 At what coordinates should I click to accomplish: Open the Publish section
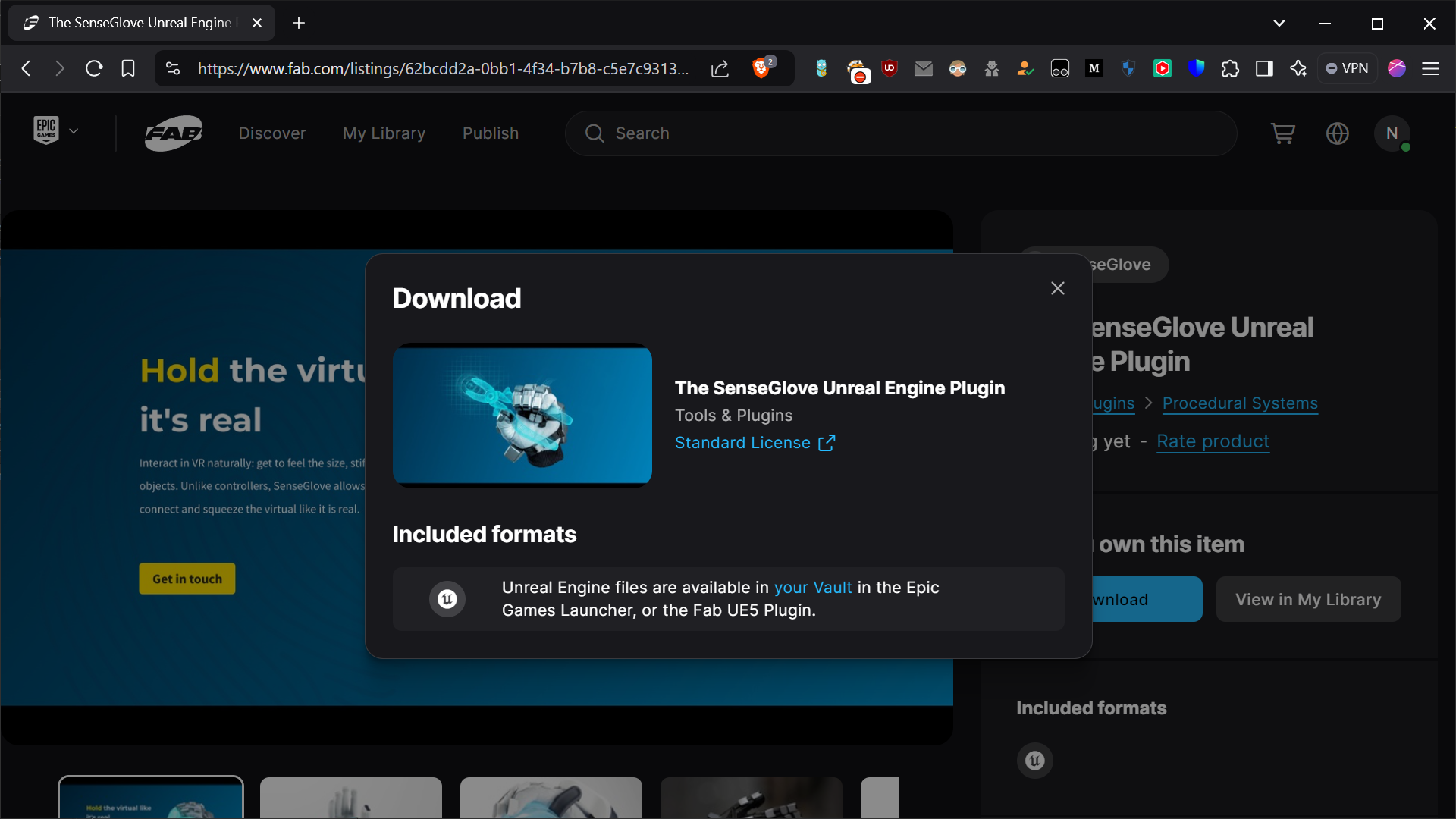pos(491,133)
